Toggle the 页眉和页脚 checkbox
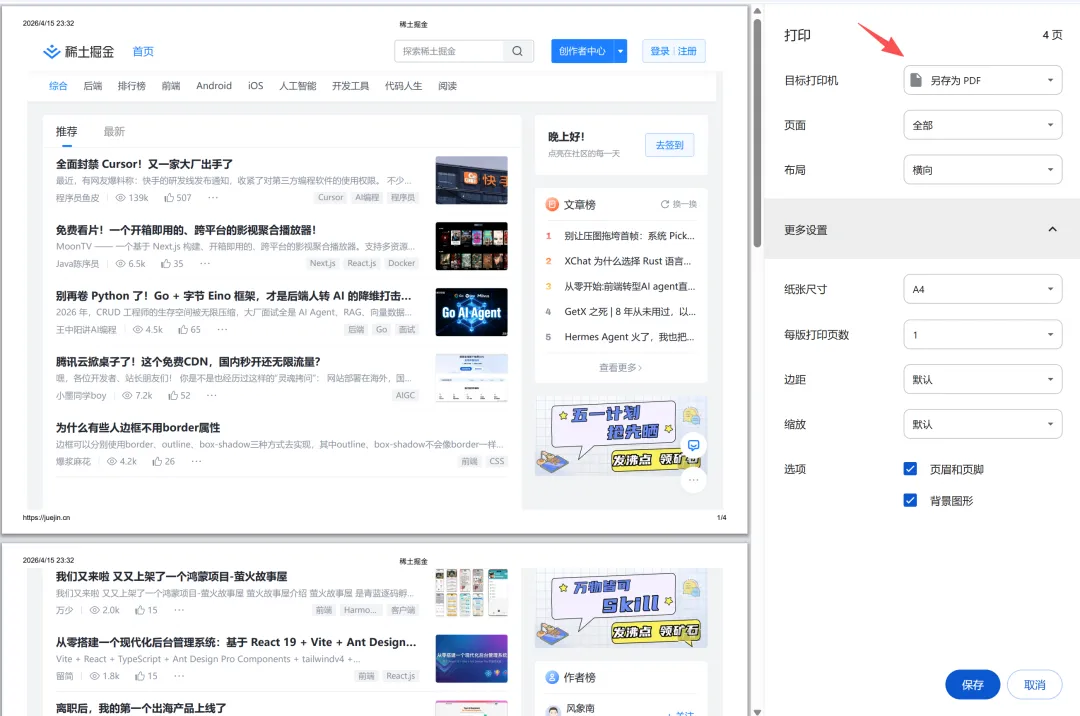 [x=910, y=469]
